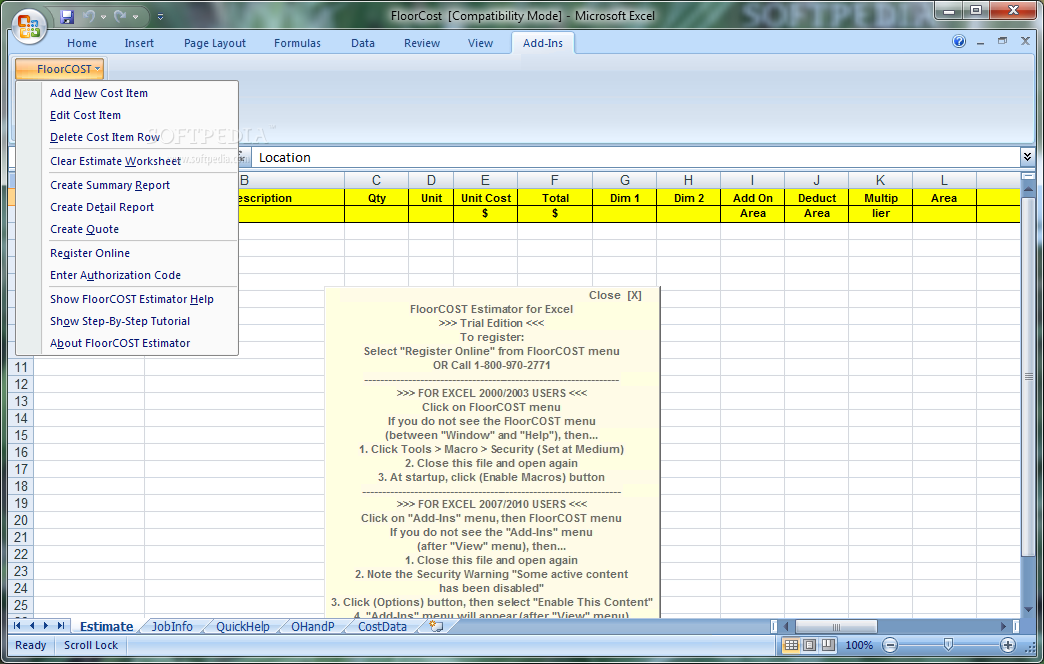Viewport: 1044px width, 664px height.
Task: Switch to Page Break Preview in status bar
Action: 828,645
